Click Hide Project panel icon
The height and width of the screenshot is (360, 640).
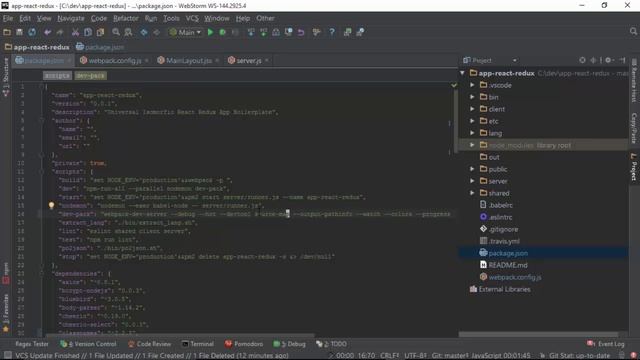point(622,60)
